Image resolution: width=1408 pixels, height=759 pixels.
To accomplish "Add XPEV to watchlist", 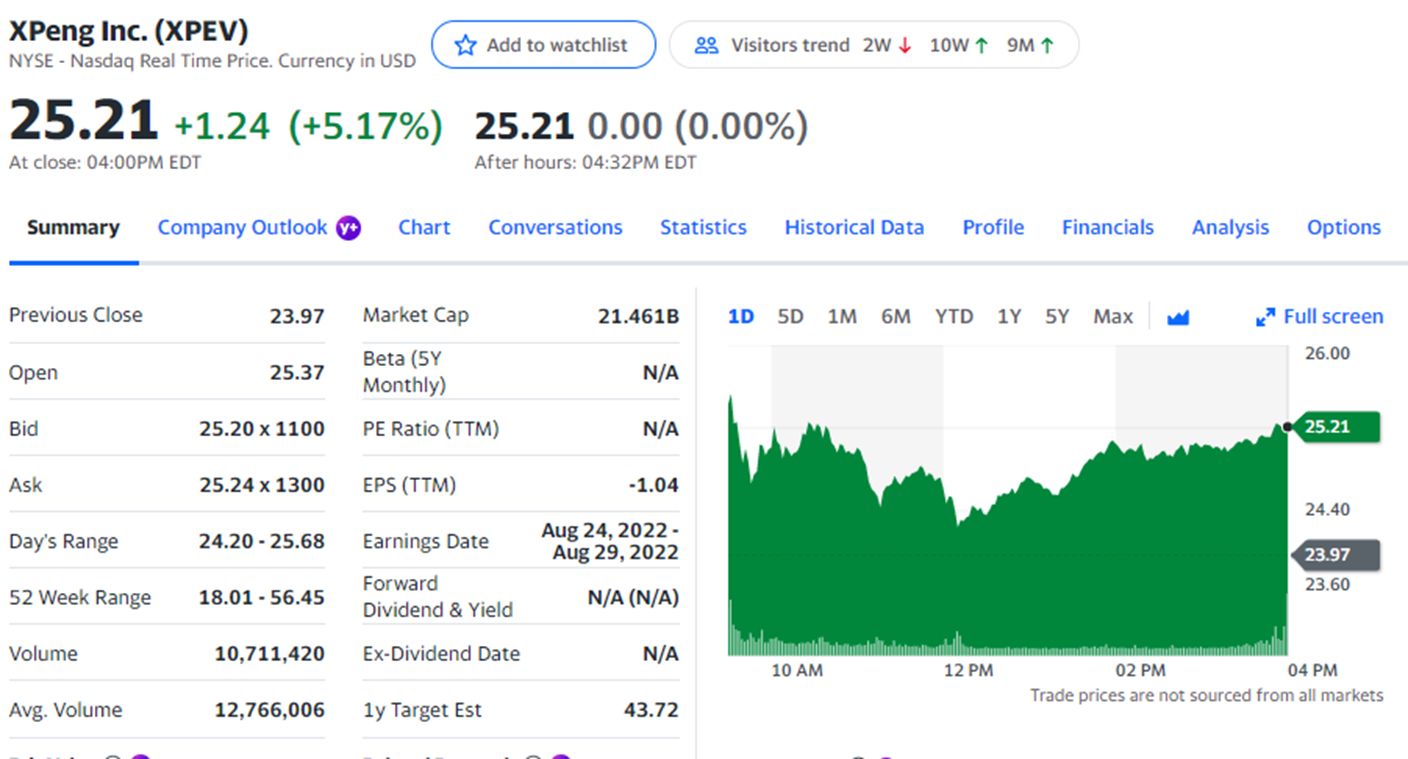I will (x=543, y=45).
